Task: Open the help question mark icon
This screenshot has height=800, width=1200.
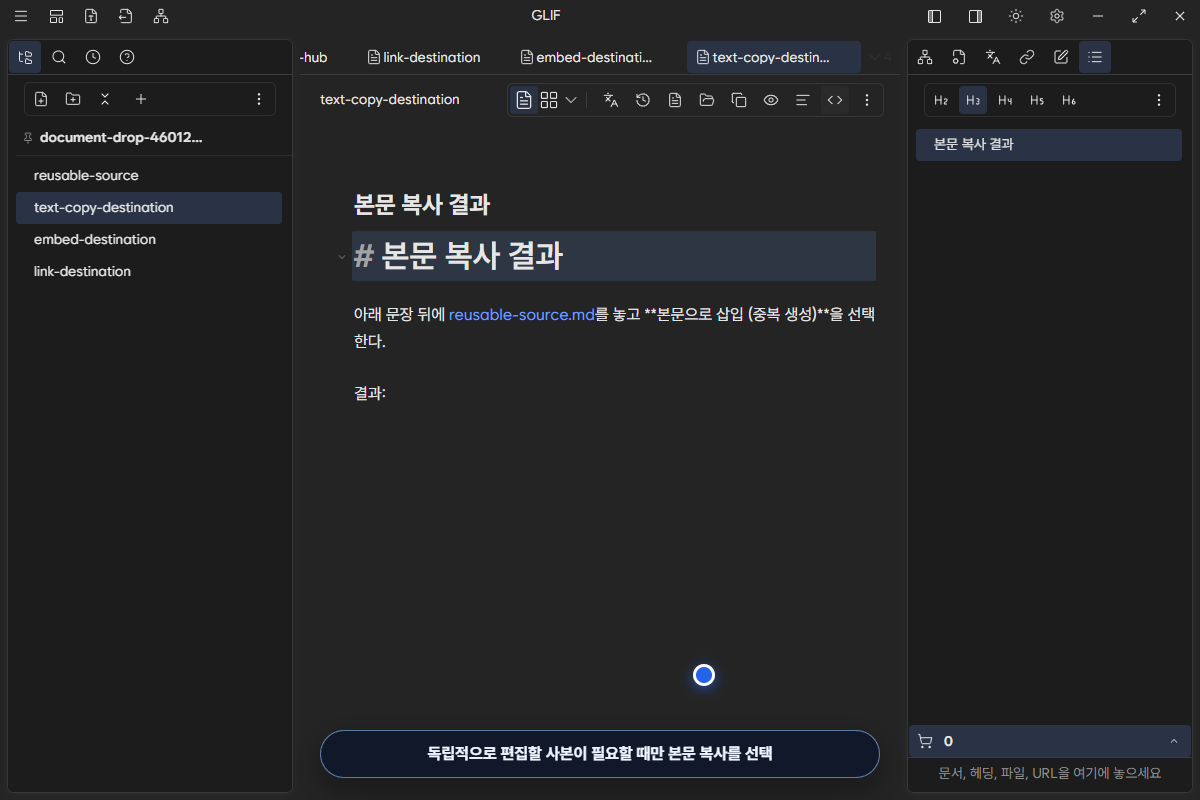Action: coord(127,57)
